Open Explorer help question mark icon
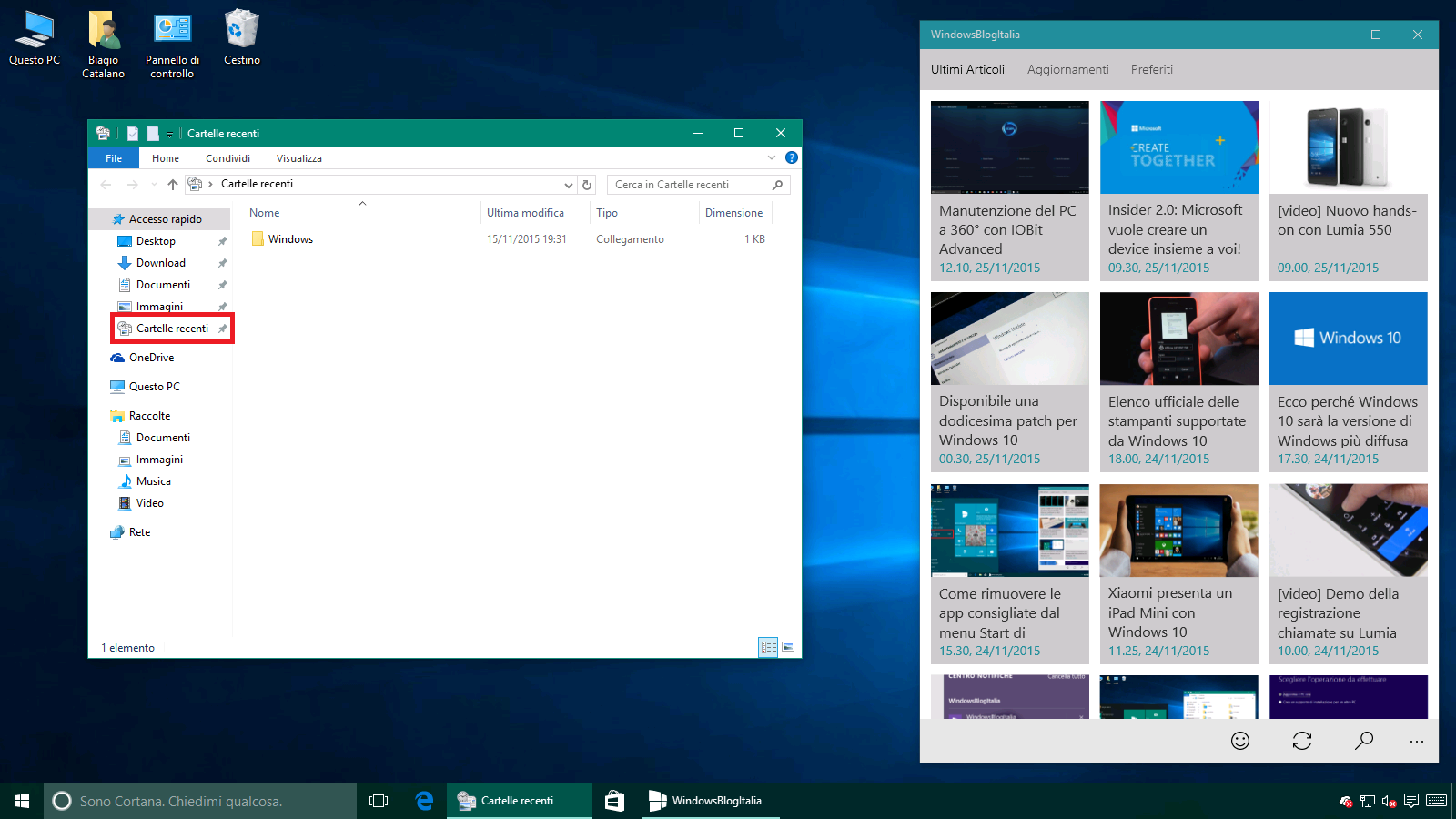 (792, 157)
